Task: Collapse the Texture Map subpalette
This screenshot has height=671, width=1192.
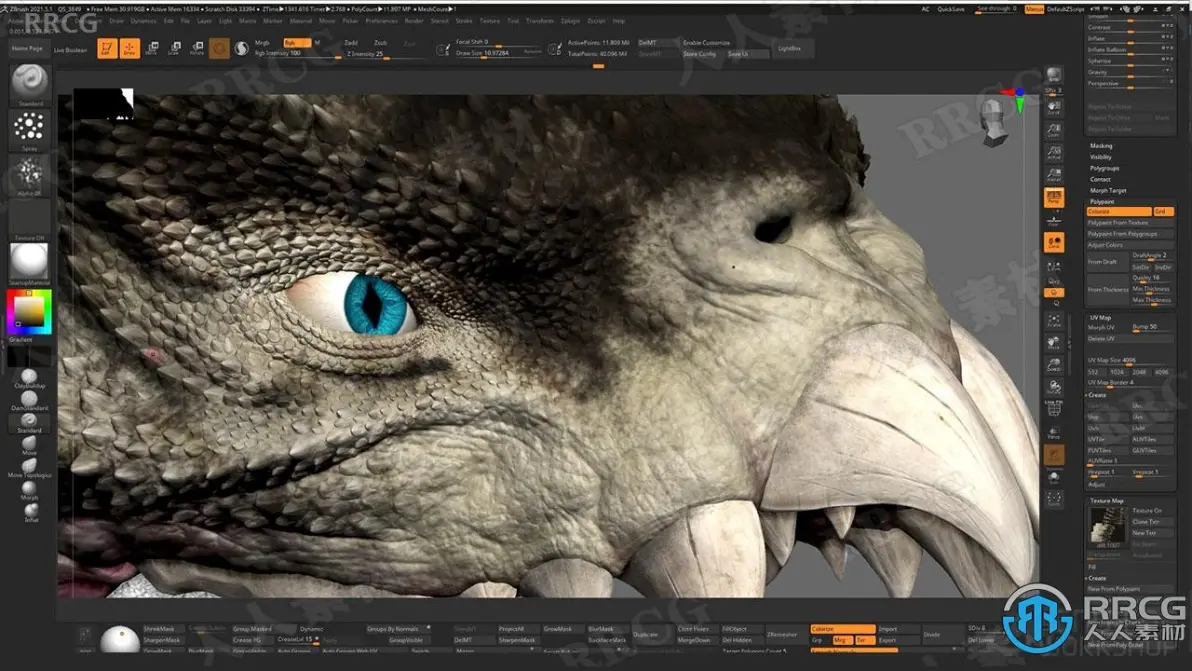Action: coord(1107,501)
